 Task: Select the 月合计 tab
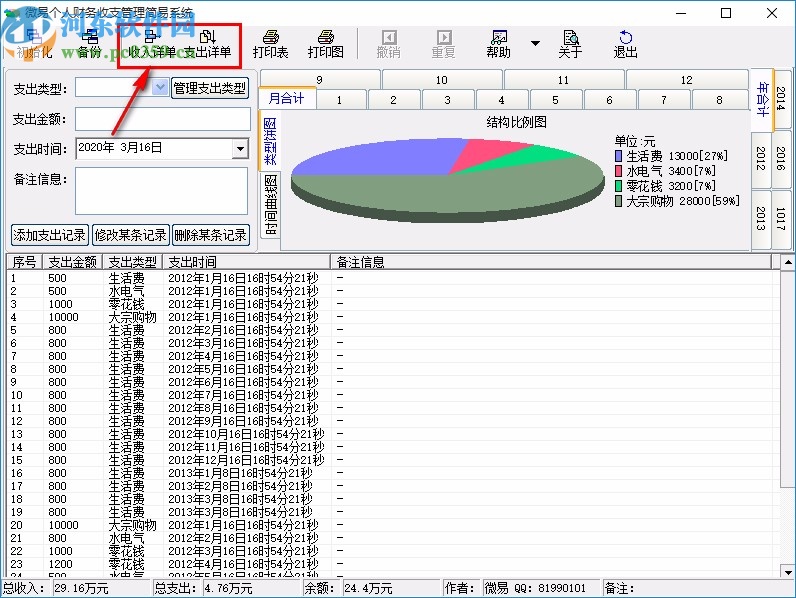(287, 98)
